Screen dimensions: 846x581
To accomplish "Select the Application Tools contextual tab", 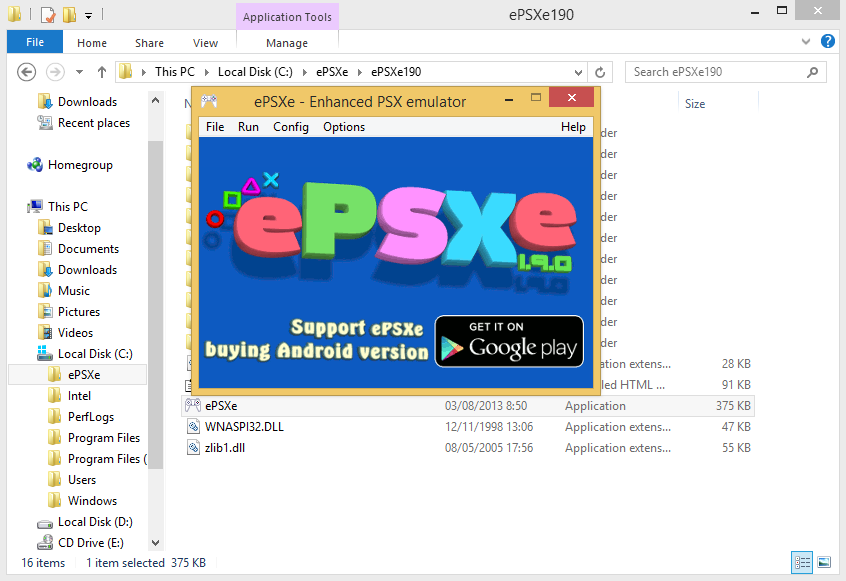I will coord(287,17).
